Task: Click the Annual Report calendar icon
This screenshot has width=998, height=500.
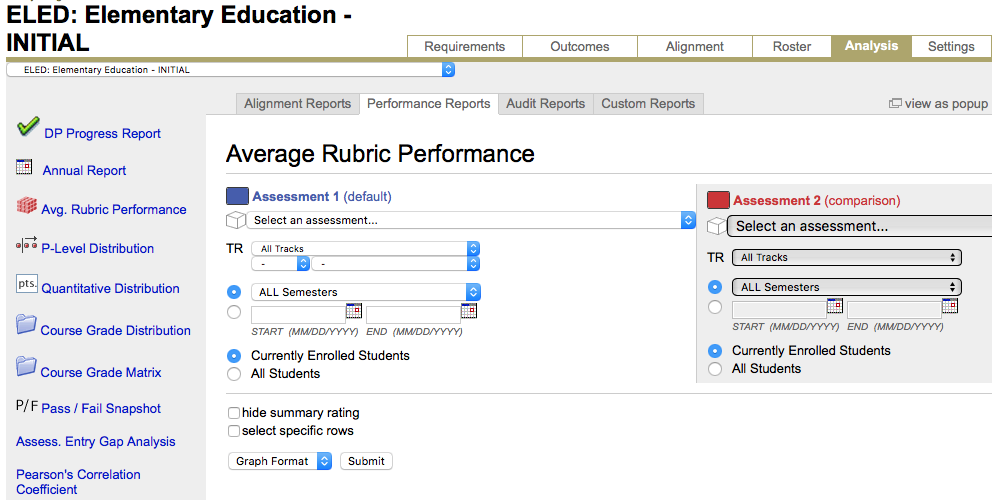Action: point(25,168)
